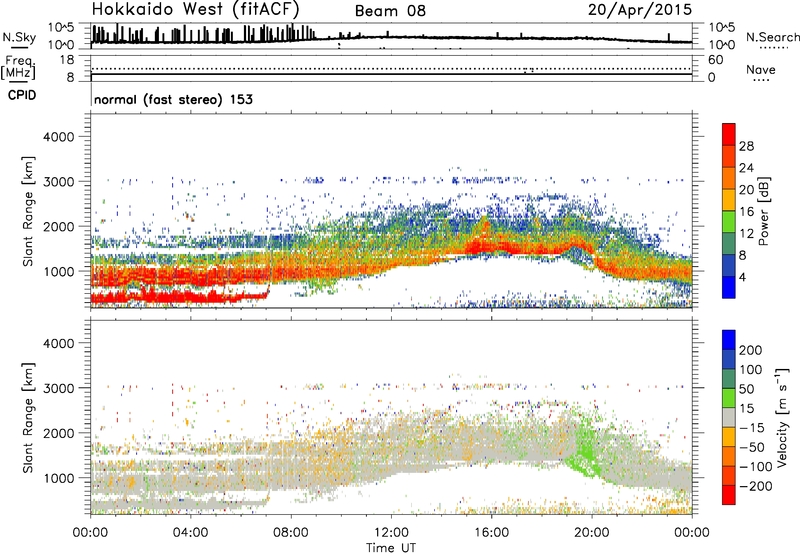Click the 1000 tick in the power panel
The width and height of the screenshot is (800, 554).
point(59,271)
